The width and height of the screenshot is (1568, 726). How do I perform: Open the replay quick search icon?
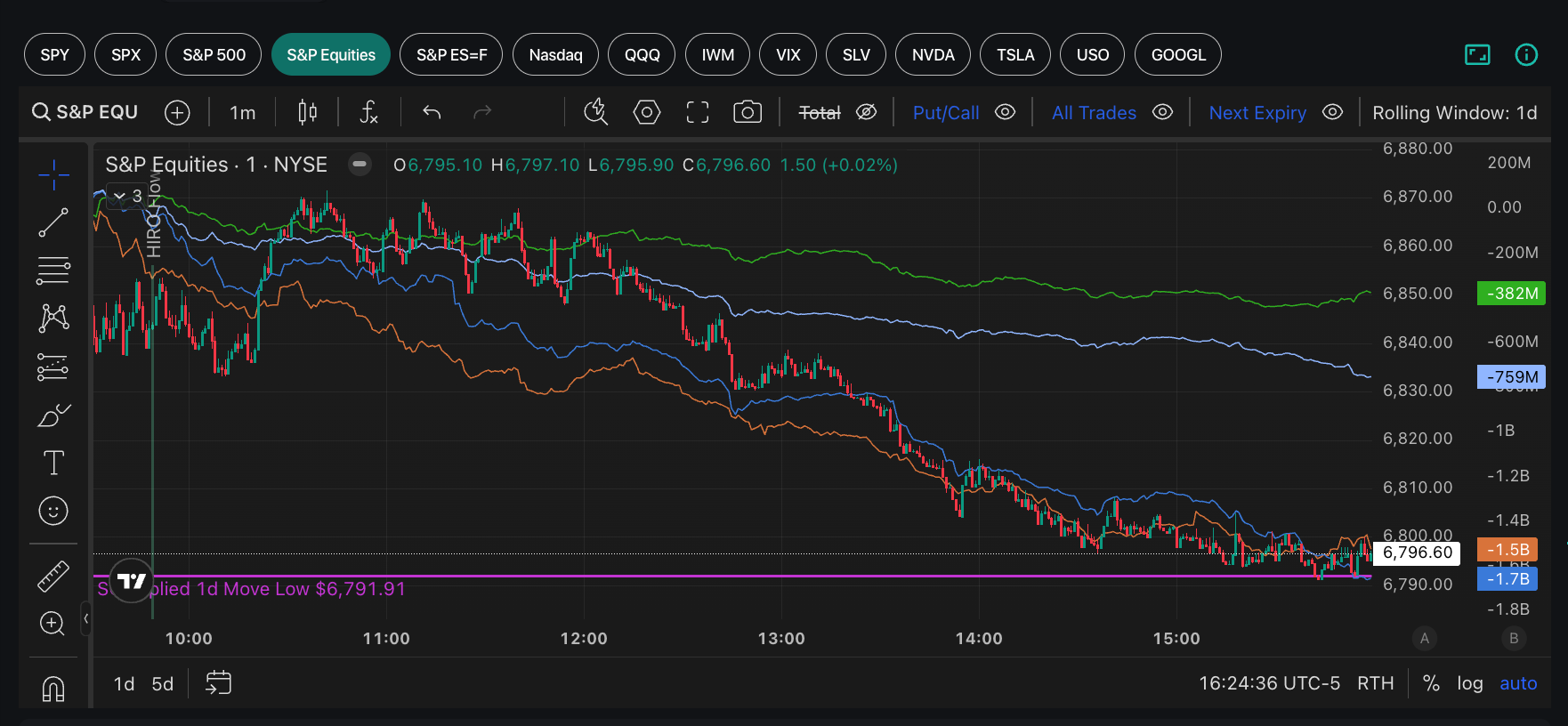point(595,112)
